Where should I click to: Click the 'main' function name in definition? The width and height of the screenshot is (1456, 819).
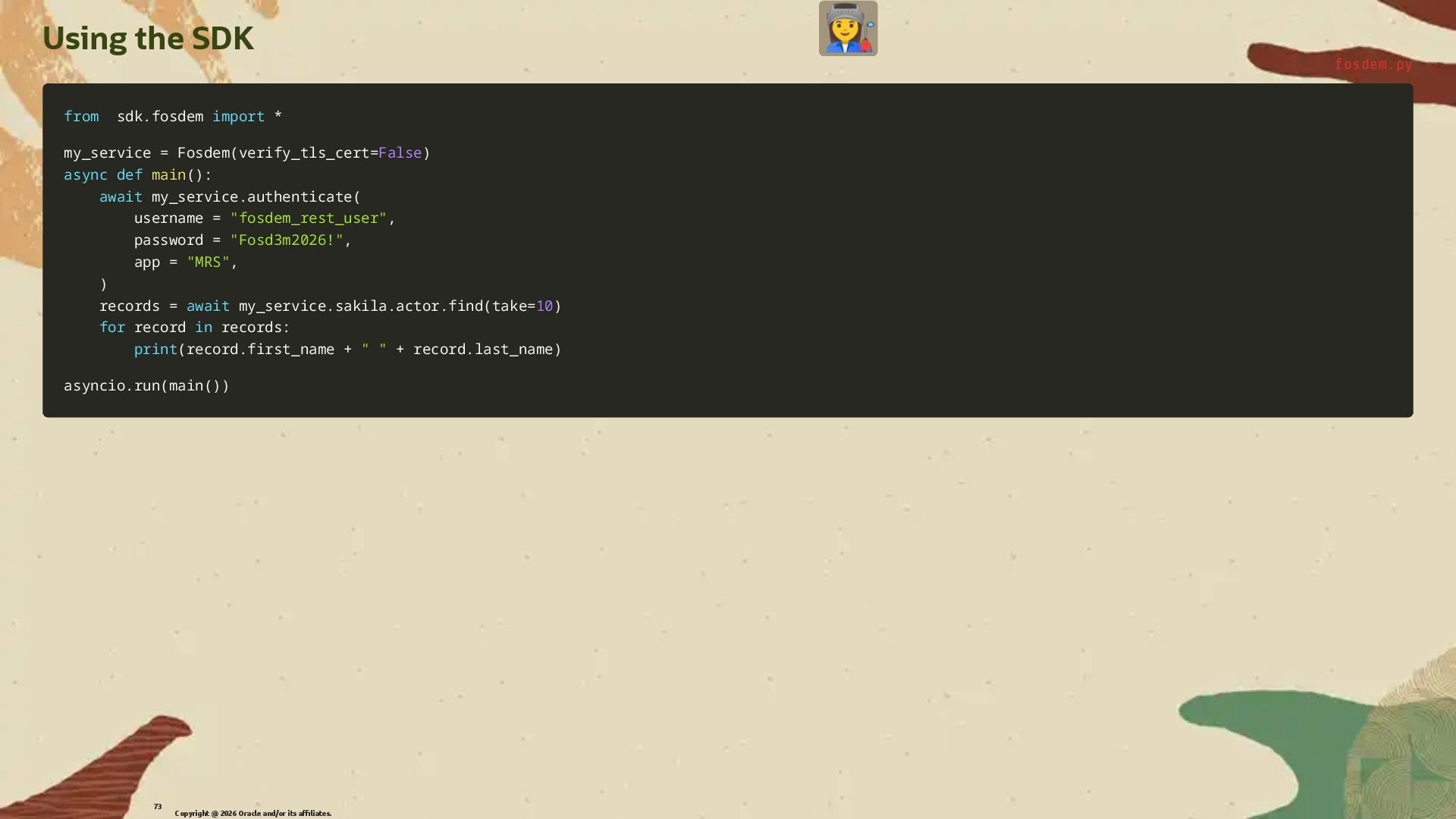coord(168,175)
